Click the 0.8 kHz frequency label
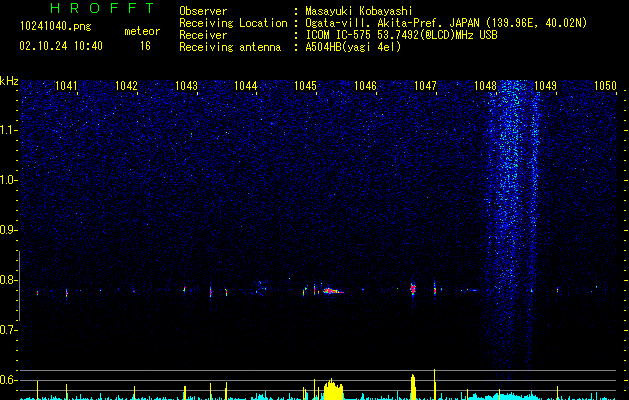Viewport: 629px width, 400px height. point(8,280)
